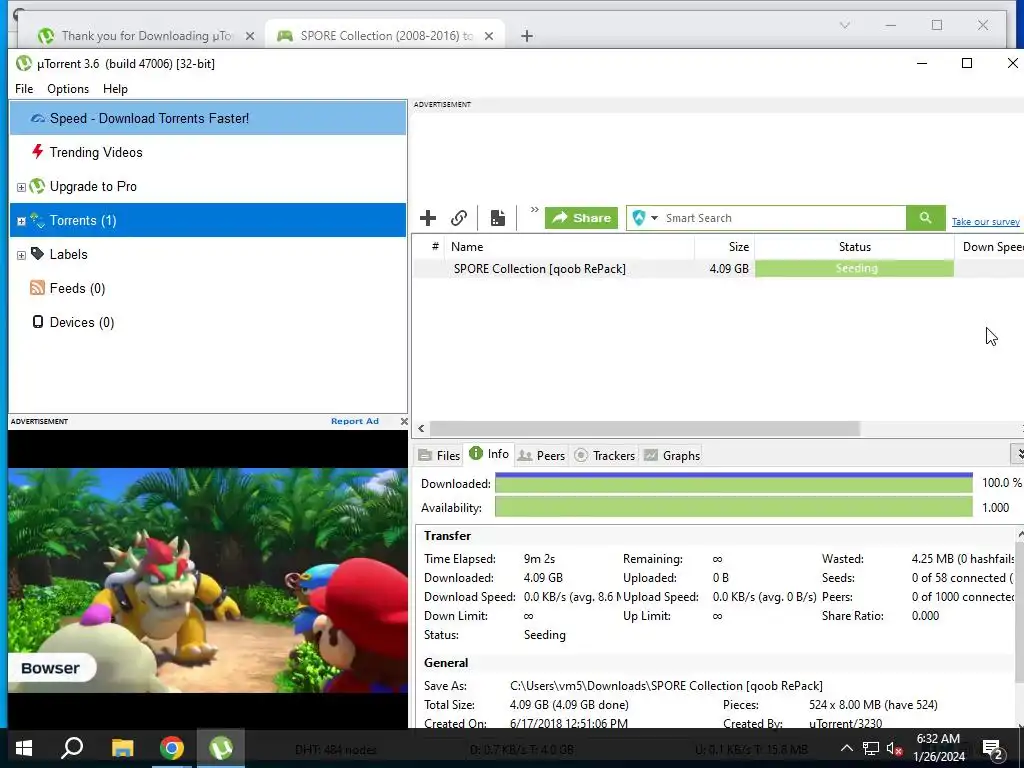This screenshot has width=1024, height=768.
Task: Switch to the Files tab
Action: [439, 455]
